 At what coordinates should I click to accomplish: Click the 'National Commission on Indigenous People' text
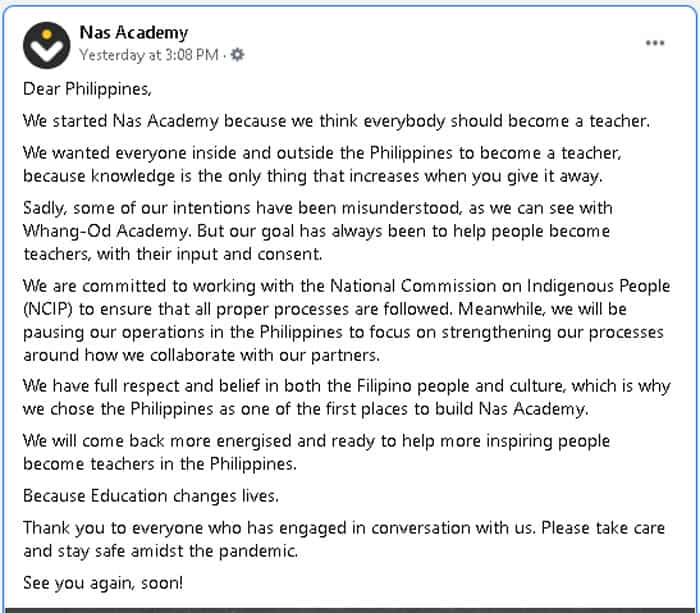coord(500,286)
